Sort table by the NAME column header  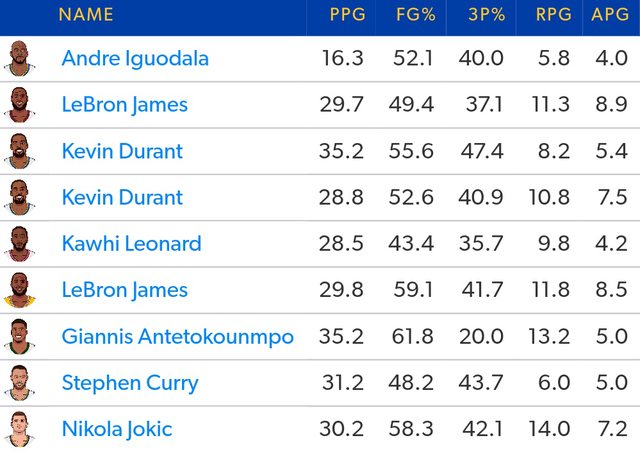tap(86, 15)
